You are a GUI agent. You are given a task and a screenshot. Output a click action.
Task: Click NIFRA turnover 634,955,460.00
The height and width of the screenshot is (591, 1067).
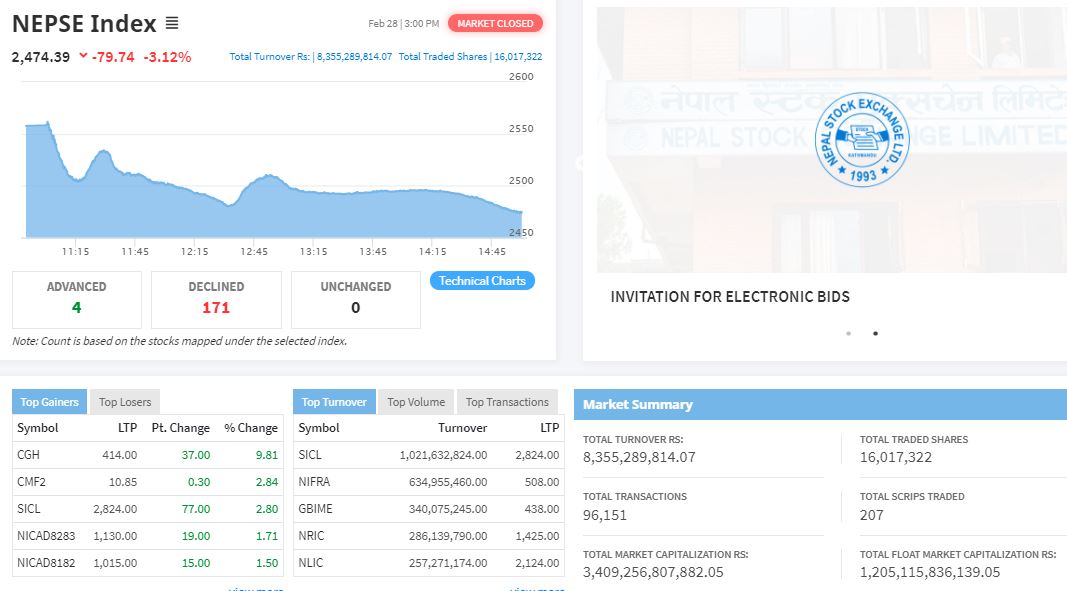click(x=448, y=482)
